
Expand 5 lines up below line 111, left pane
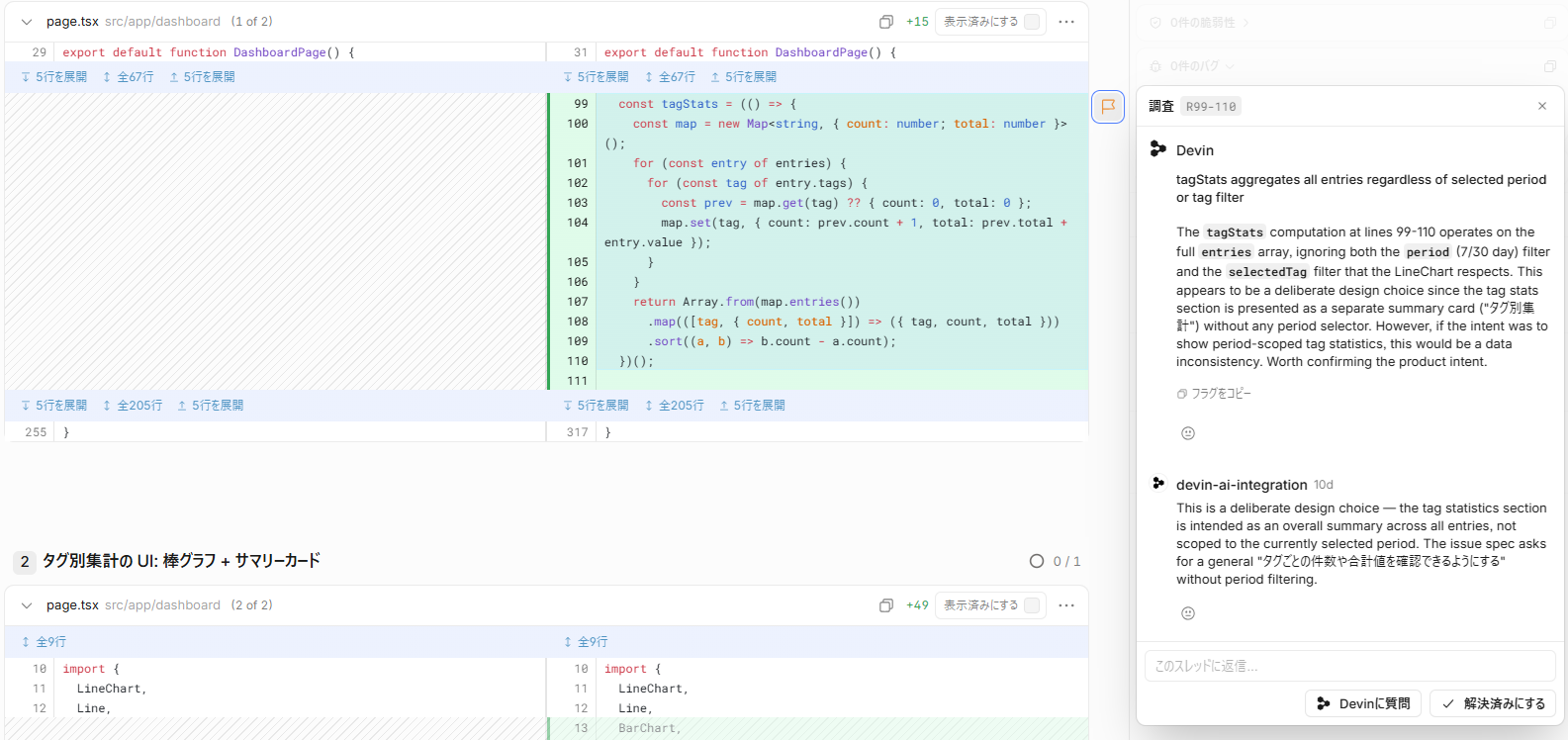coord(210,406)
